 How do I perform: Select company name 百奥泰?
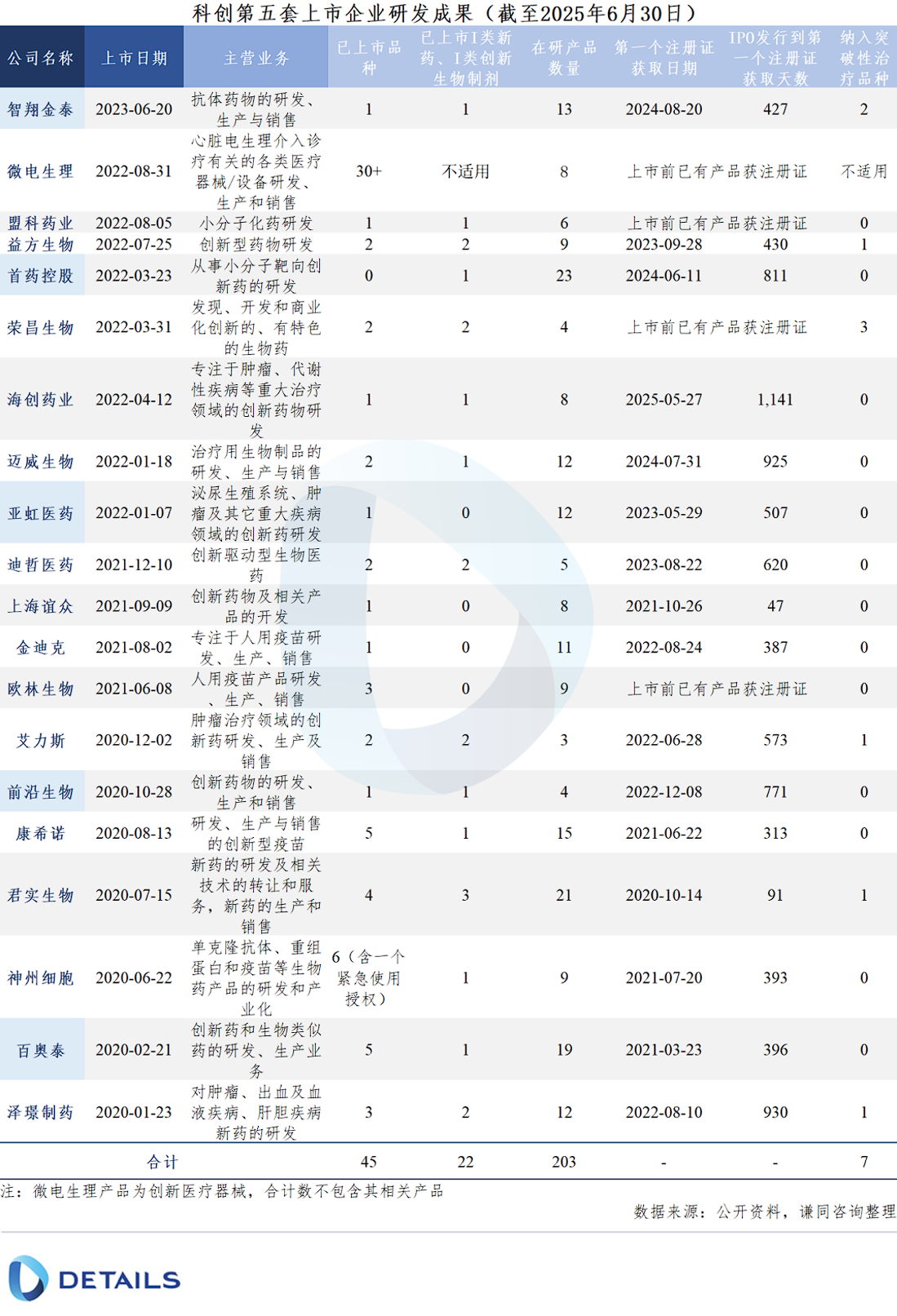coord(41,1050)
